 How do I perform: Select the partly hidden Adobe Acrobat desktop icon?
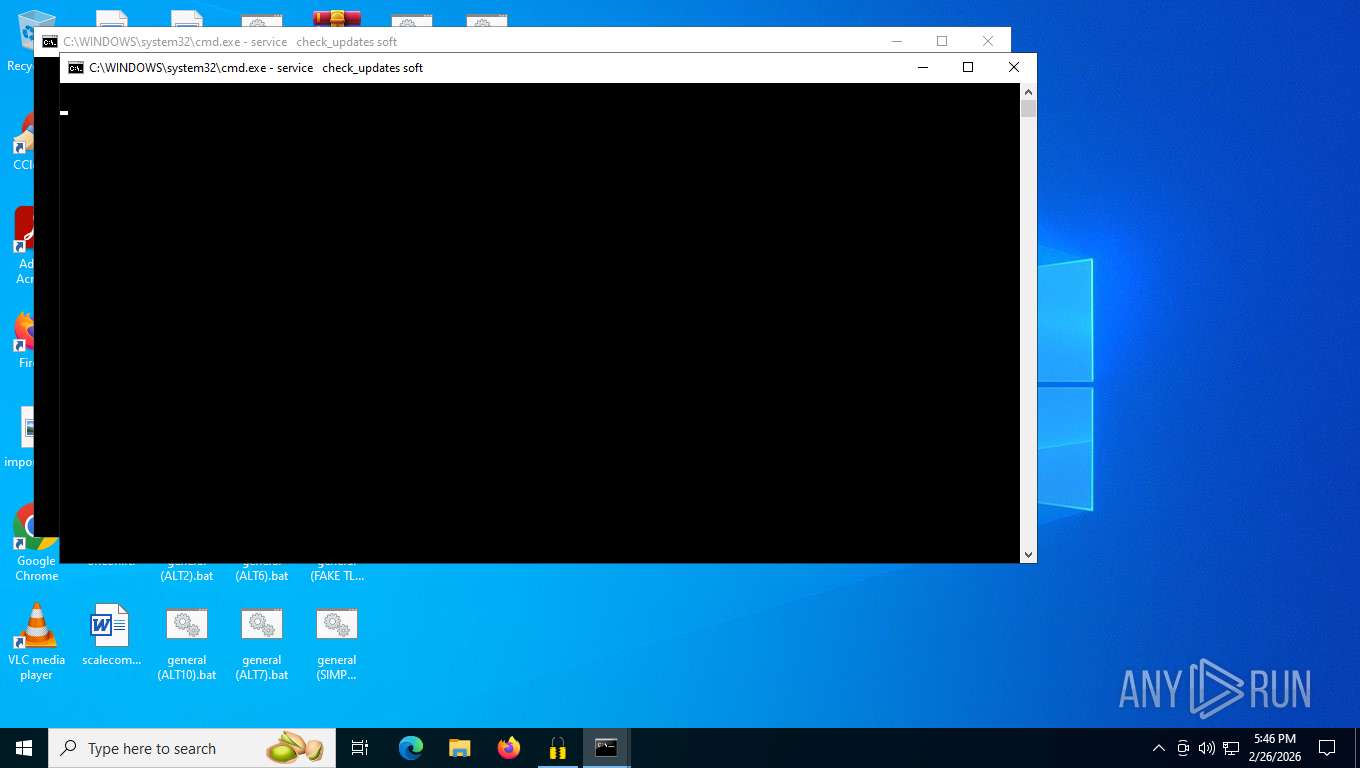click(24, 246)
